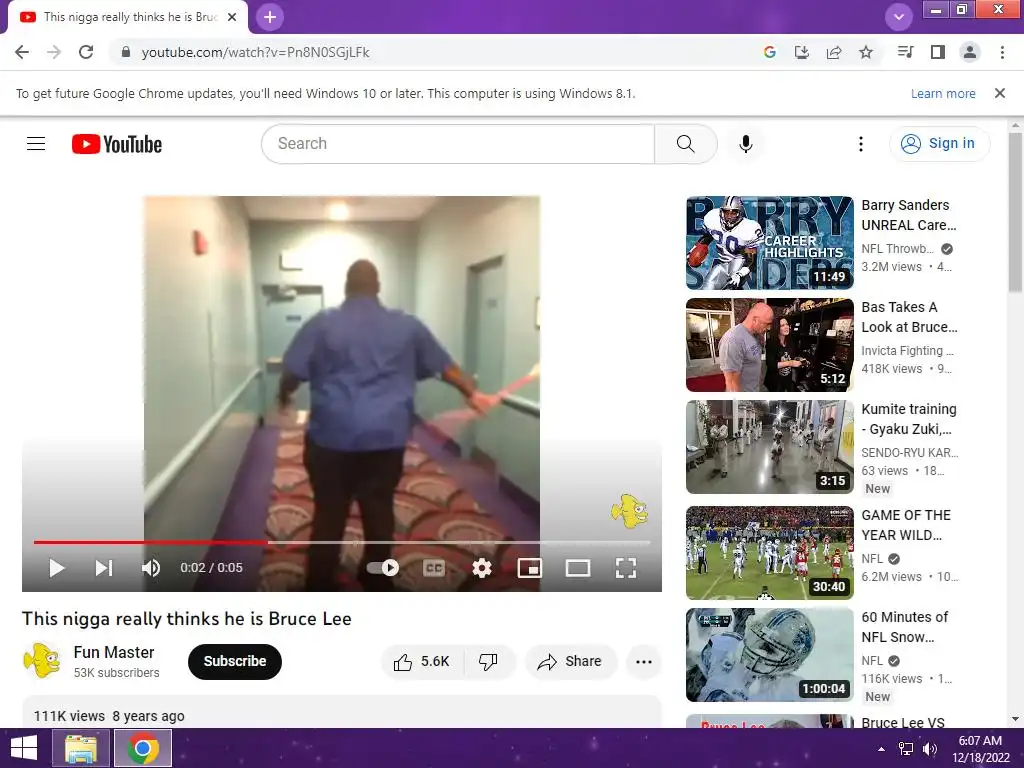Click the Google icon in the address bar
Image resolution: width=1024 pixels, height=768 pixels.
click(770, 52)
